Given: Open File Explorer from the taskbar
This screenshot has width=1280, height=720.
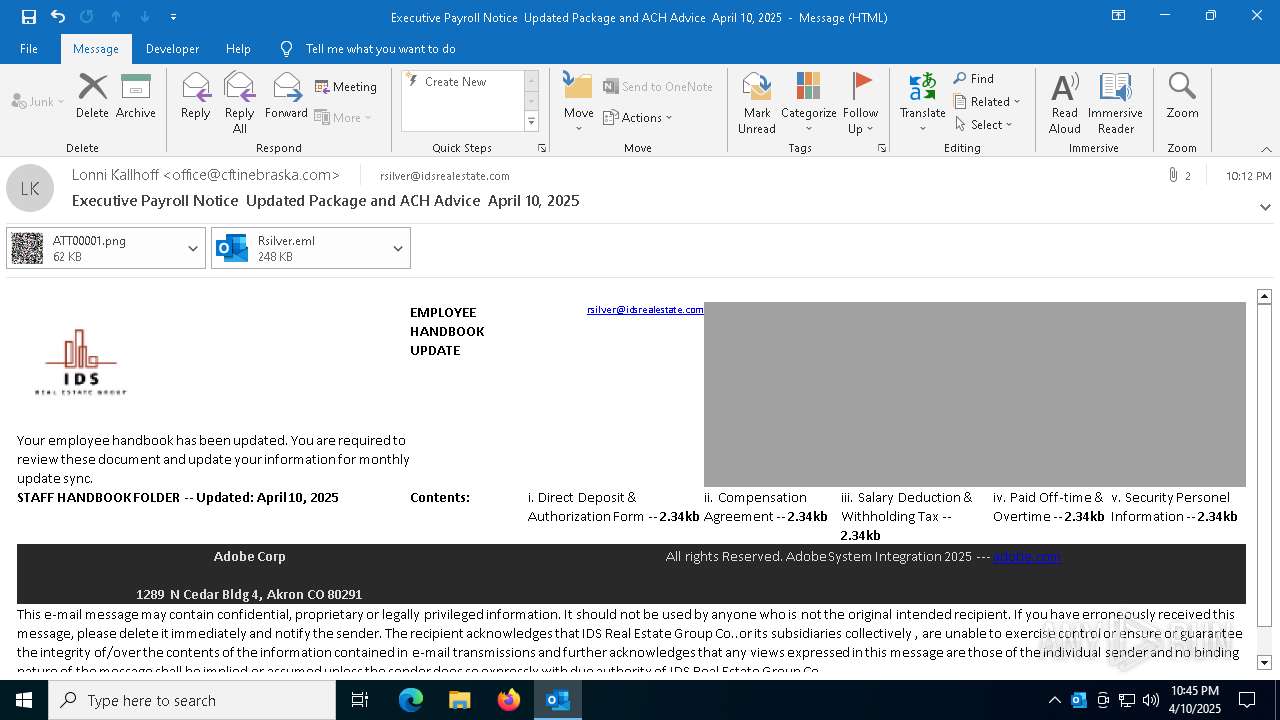Looking at the screenshot, I should [x=460, y=700].
